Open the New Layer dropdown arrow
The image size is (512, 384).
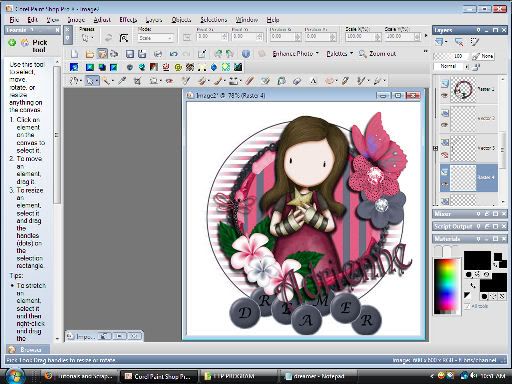(446, 42)
